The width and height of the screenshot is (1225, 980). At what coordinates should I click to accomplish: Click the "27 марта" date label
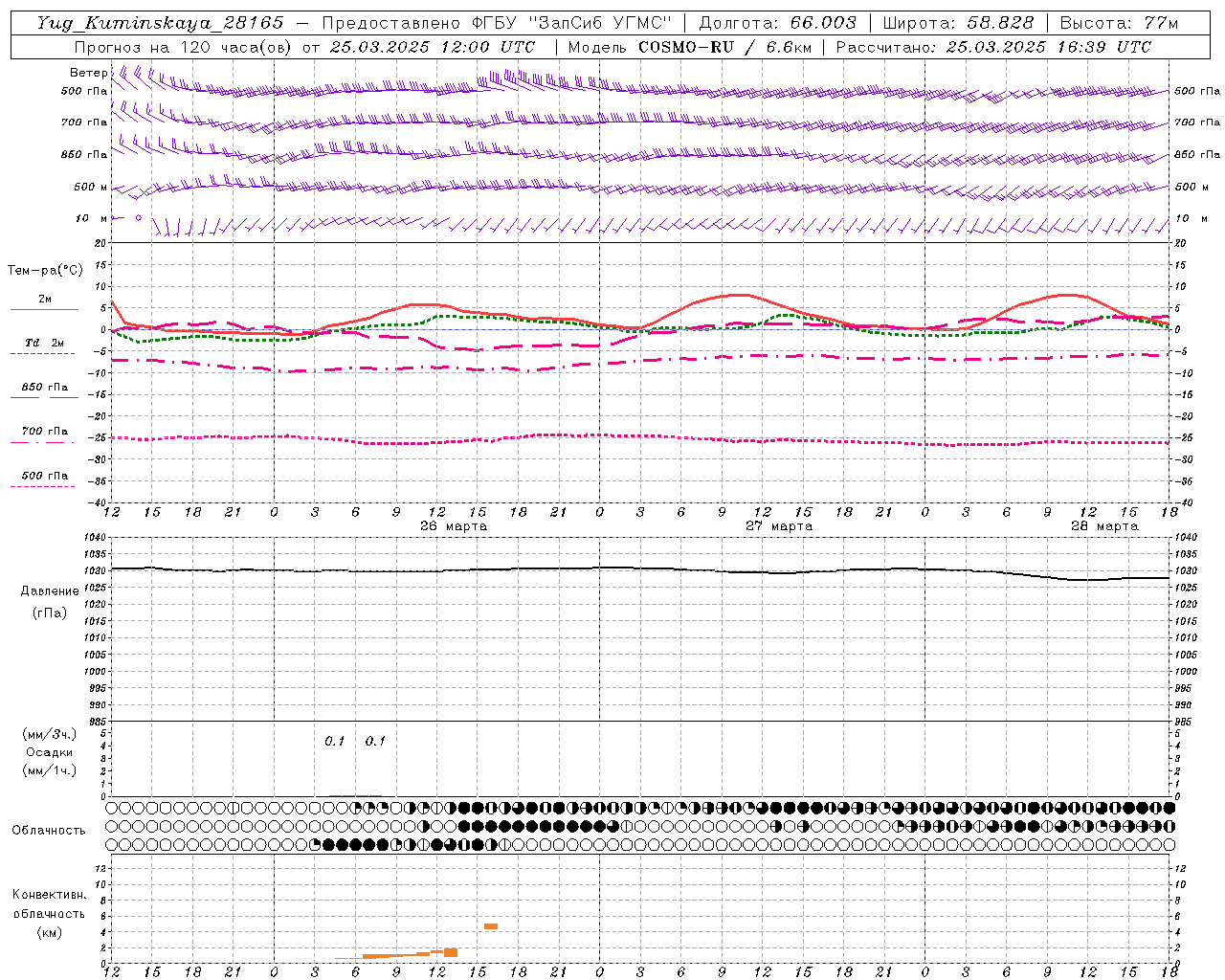[x=779, y=526]
